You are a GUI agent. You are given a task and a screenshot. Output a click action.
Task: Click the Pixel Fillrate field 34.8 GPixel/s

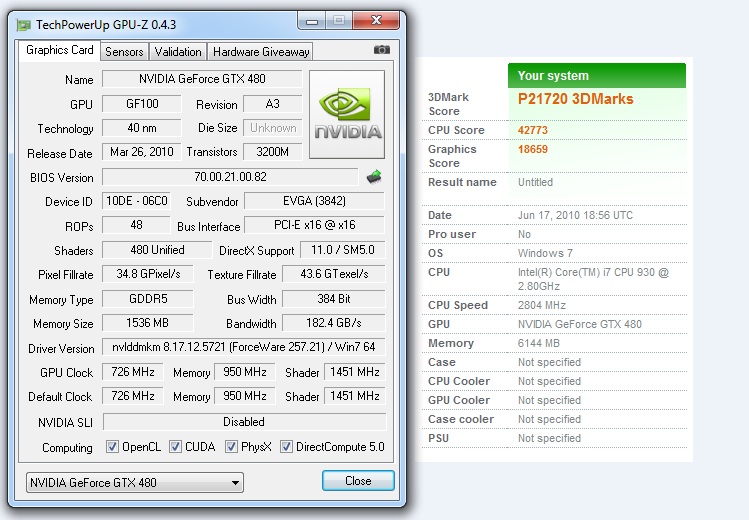click(148, 274)
